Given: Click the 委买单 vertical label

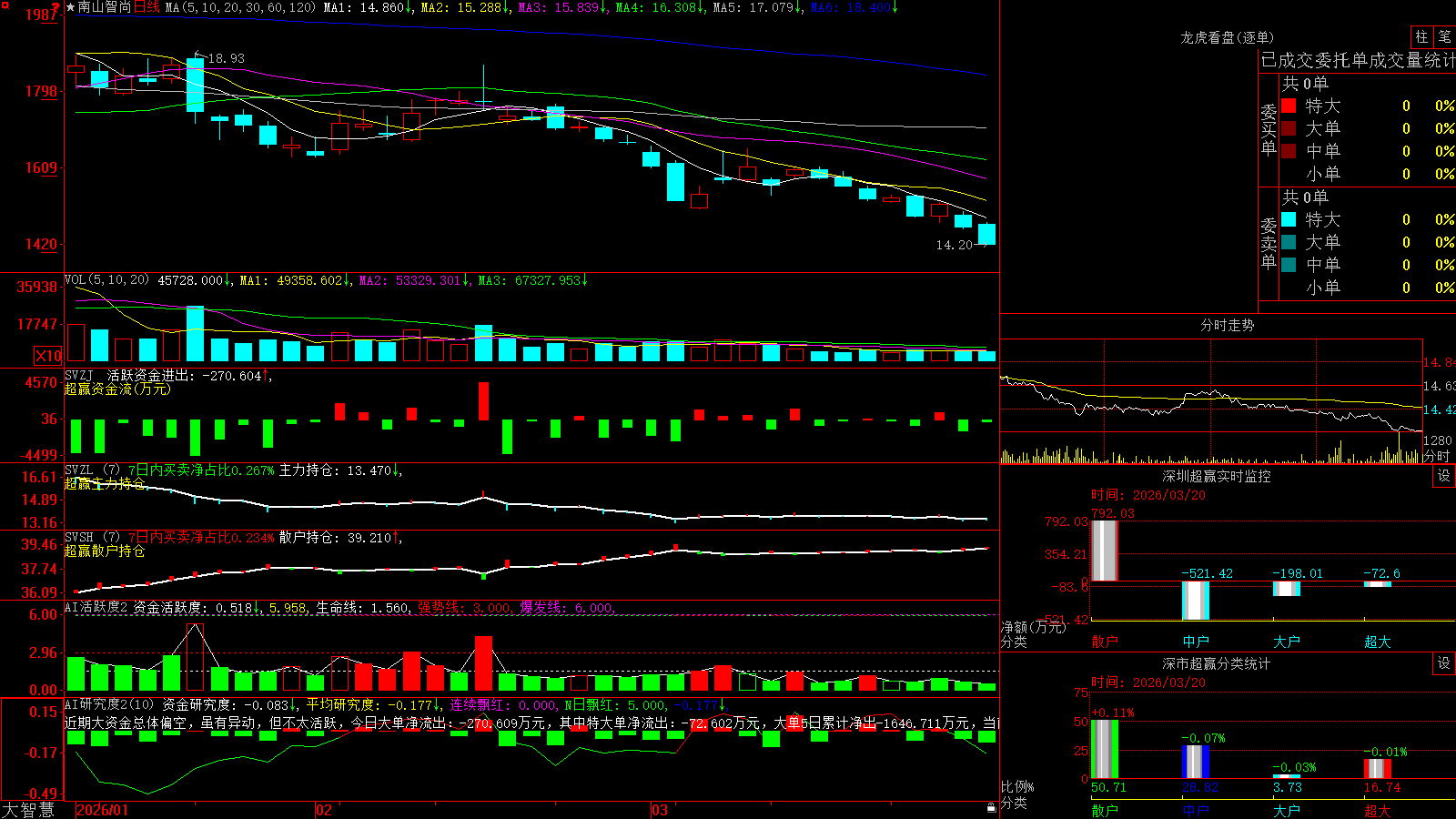Looking at the screenshot, I should tap(1269, 130).
